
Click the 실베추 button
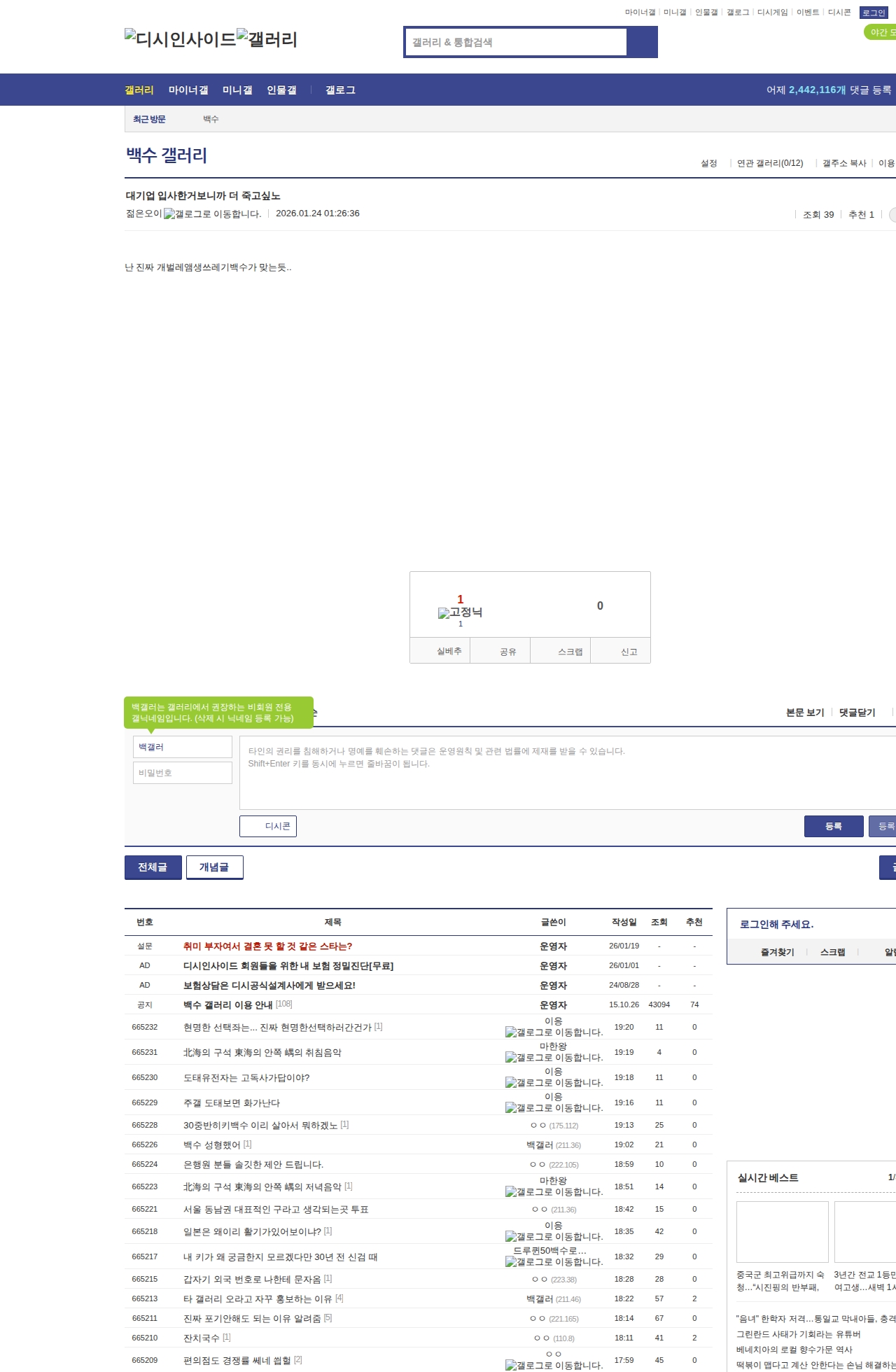pos(440,651)
